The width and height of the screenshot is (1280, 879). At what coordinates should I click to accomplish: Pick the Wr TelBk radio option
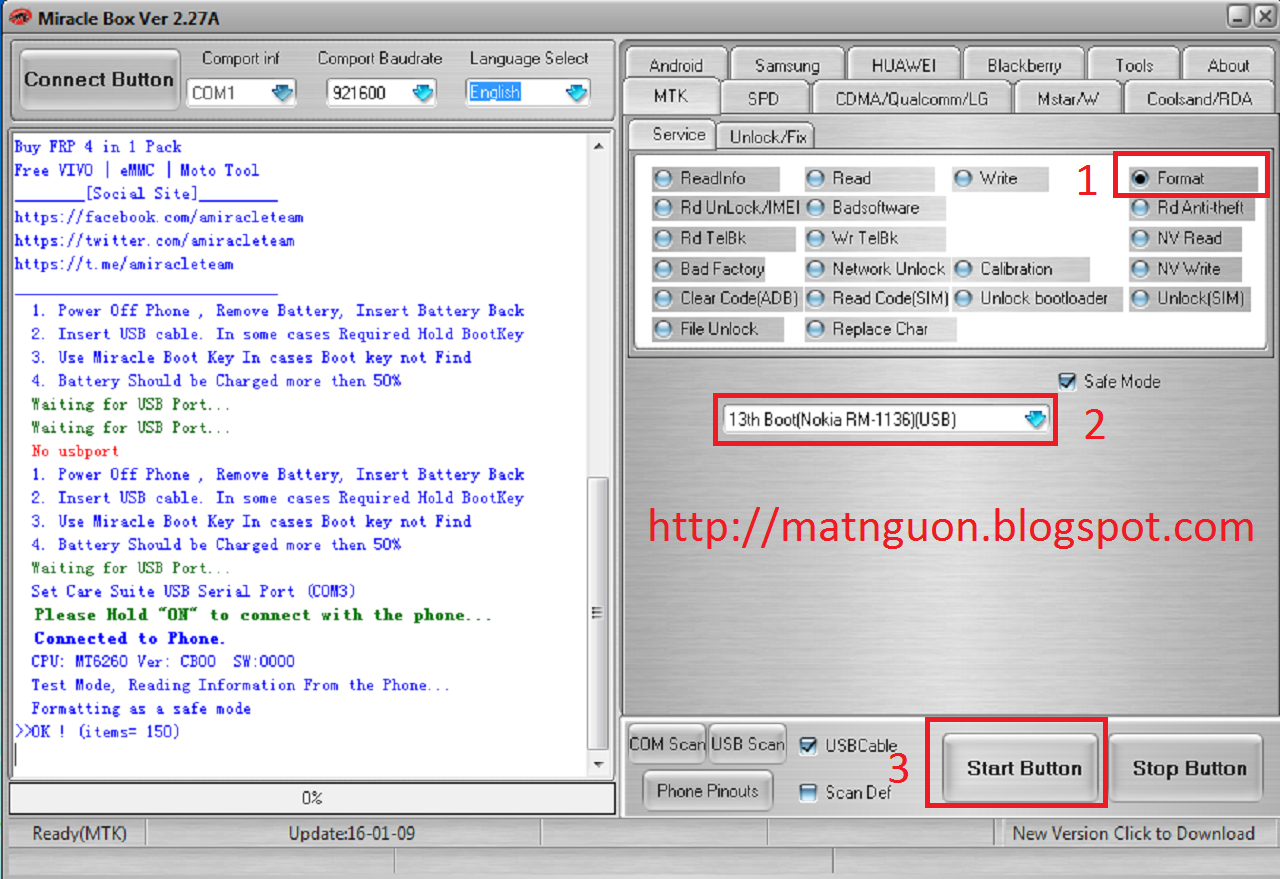874,238
